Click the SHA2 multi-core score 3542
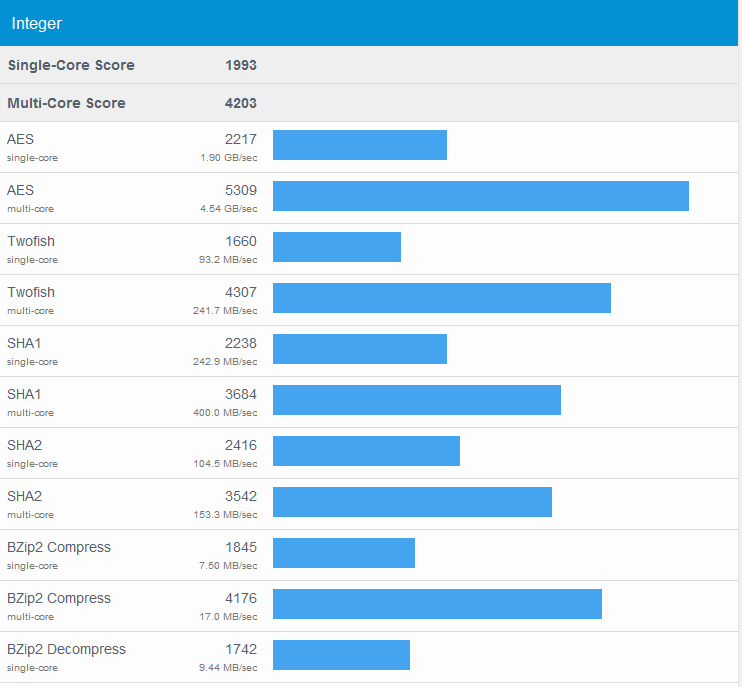Screen dimensions: 742x687 tap(240, 496)
